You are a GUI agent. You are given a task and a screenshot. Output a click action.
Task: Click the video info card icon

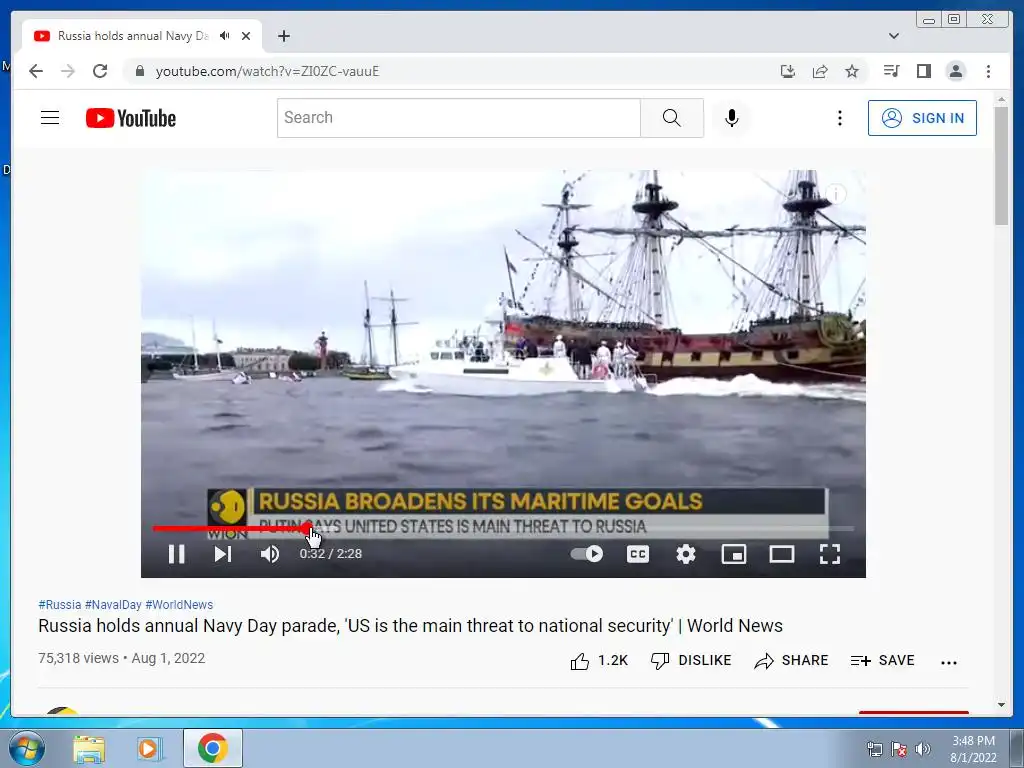(x=836, y=194)
